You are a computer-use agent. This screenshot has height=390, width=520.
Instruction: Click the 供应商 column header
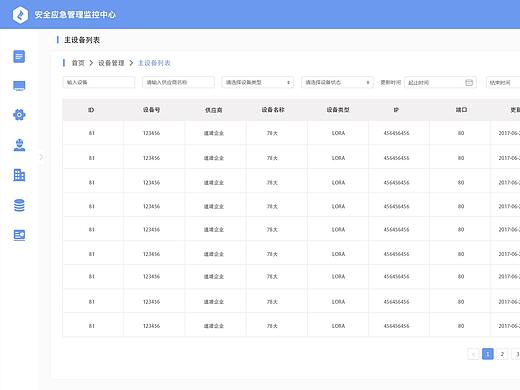click(x=214, y=110)
